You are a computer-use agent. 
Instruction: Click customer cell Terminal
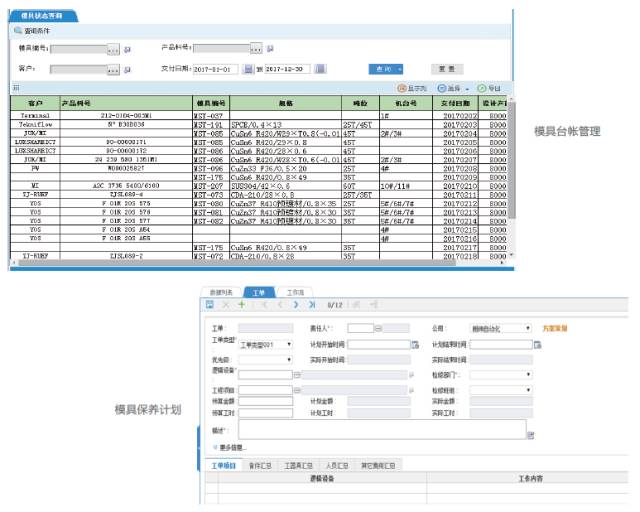coord(36,116)
